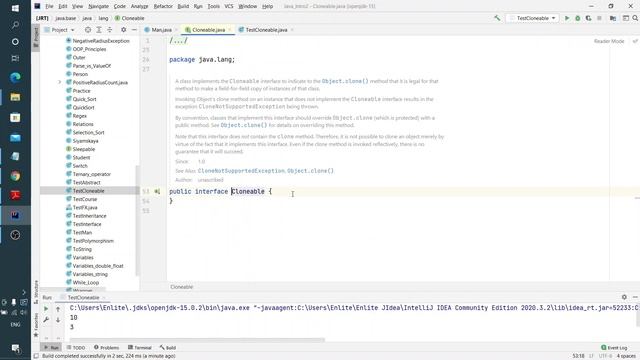640x360 pixels.
Task: Run TestCloneable with the green play button
Action: pos(567,18)
